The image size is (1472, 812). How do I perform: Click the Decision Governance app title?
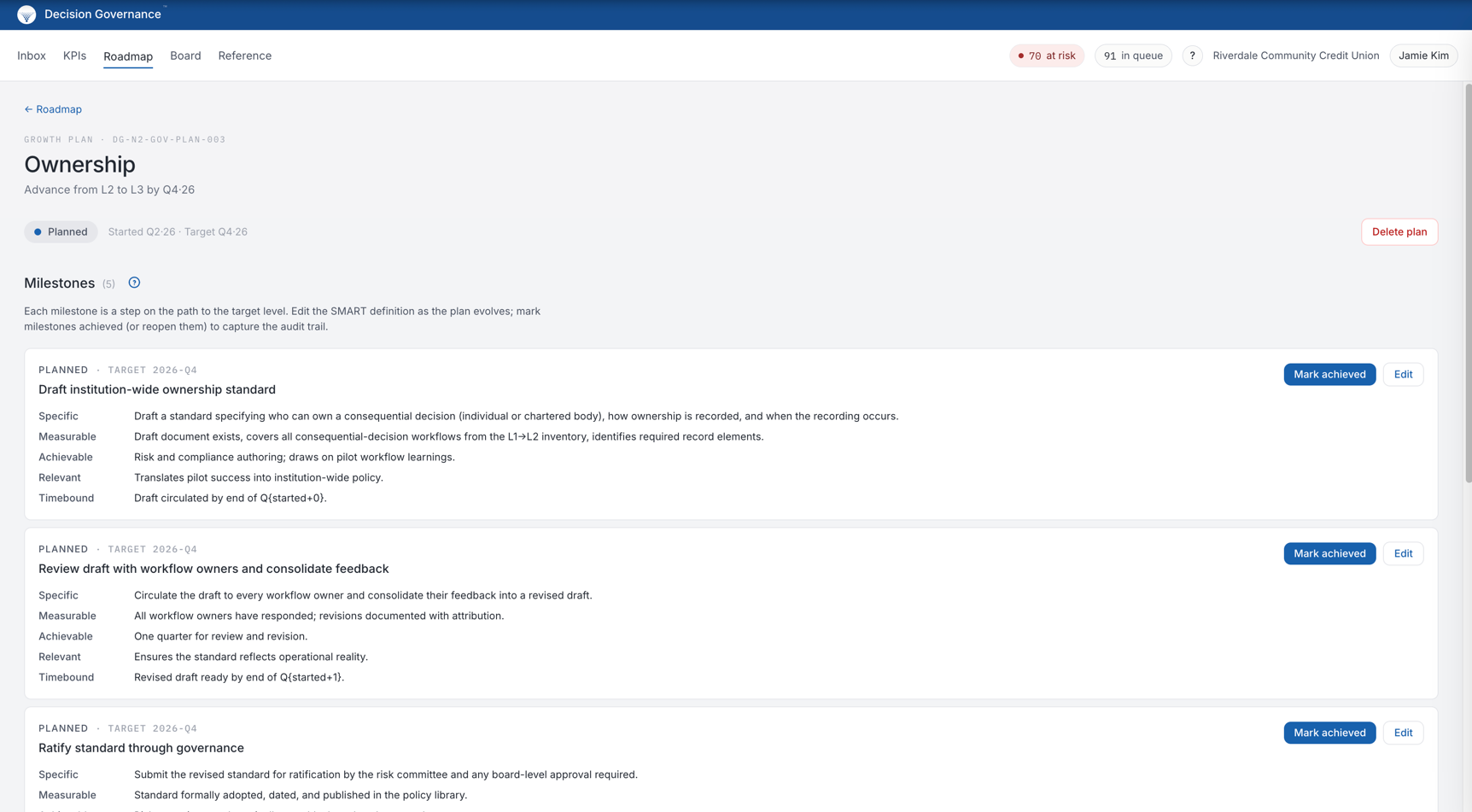click(x=102, y=15)
